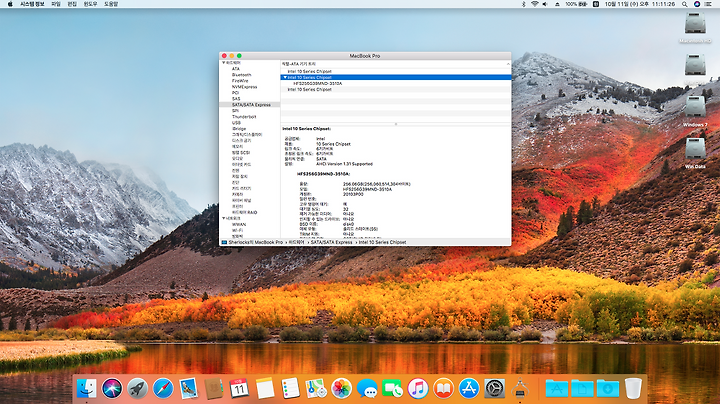Open Calendar icon showing 11
Image resolution: width=720 pixels, height=404 pixels.
pyautogui.click(x=239, y=389)
